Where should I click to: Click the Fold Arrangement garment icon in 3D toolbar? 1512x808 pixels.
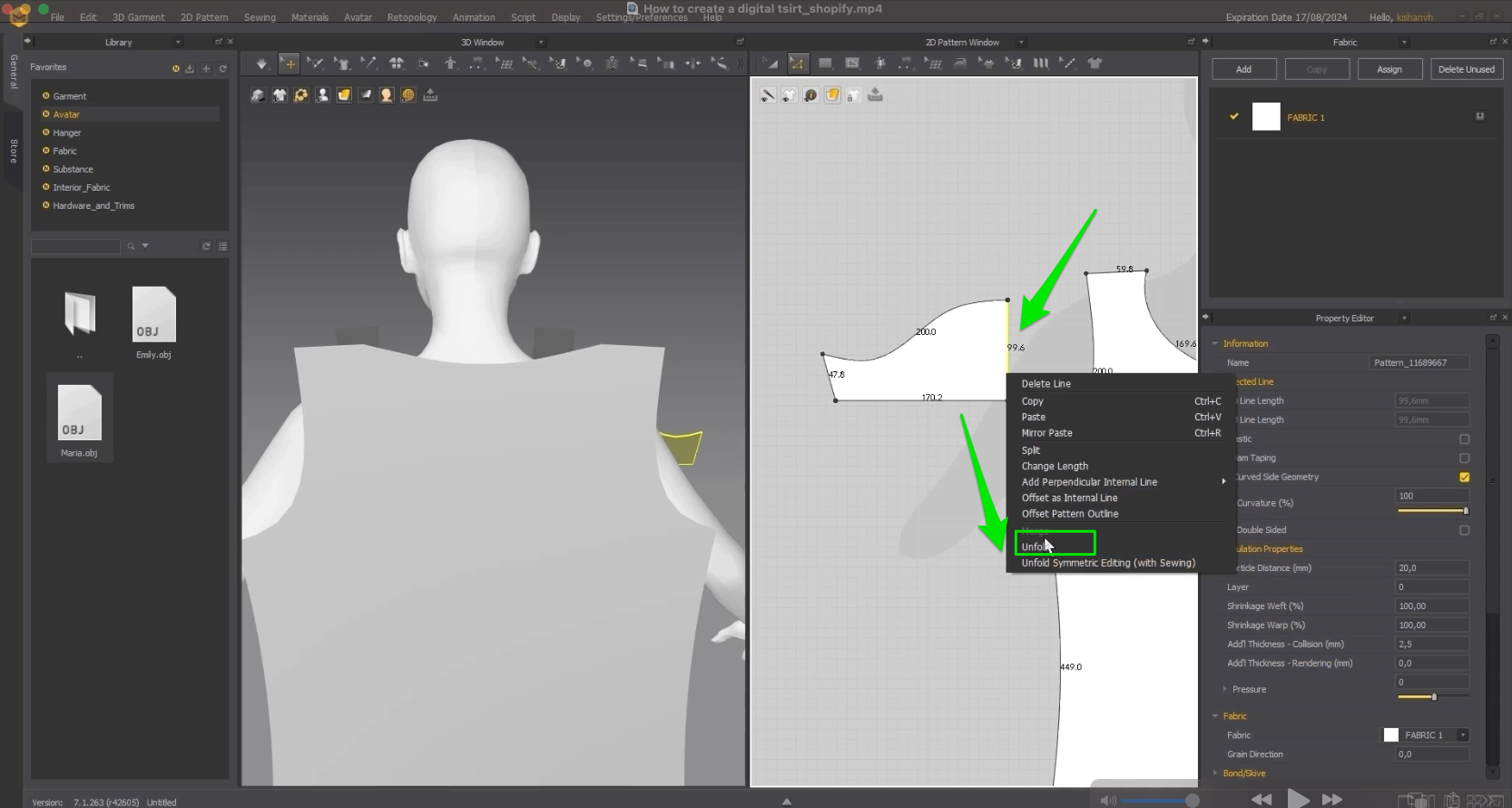[397, 64]
